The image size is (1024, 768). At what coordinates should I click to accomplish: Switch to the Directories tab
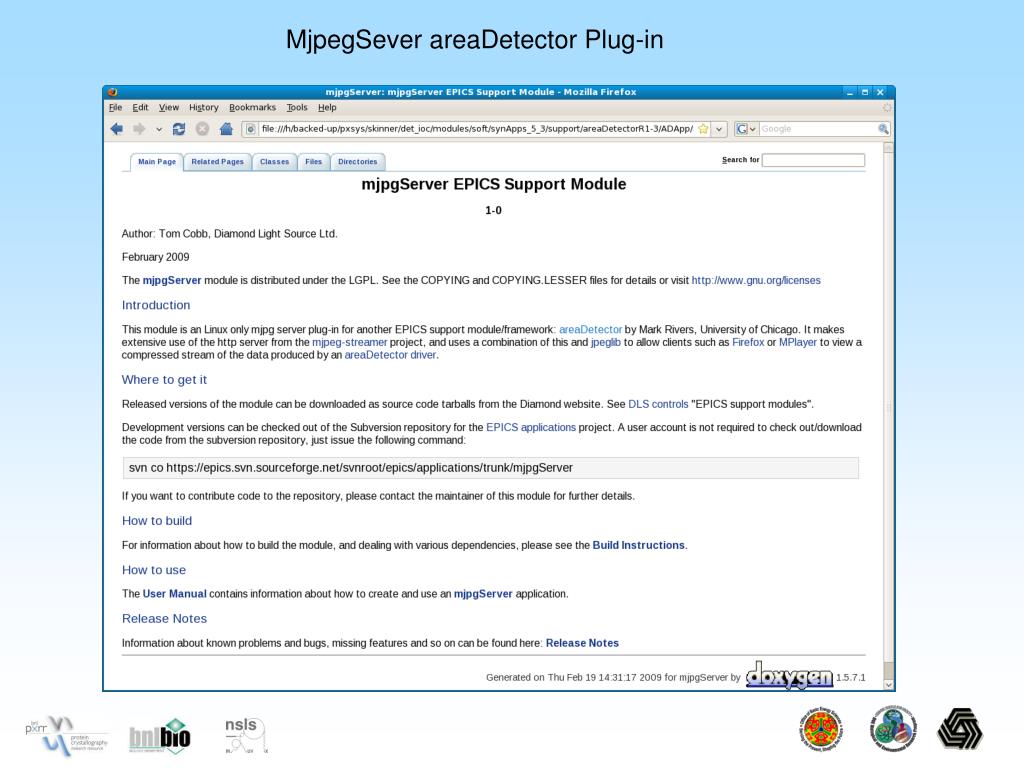coord(357,162)
